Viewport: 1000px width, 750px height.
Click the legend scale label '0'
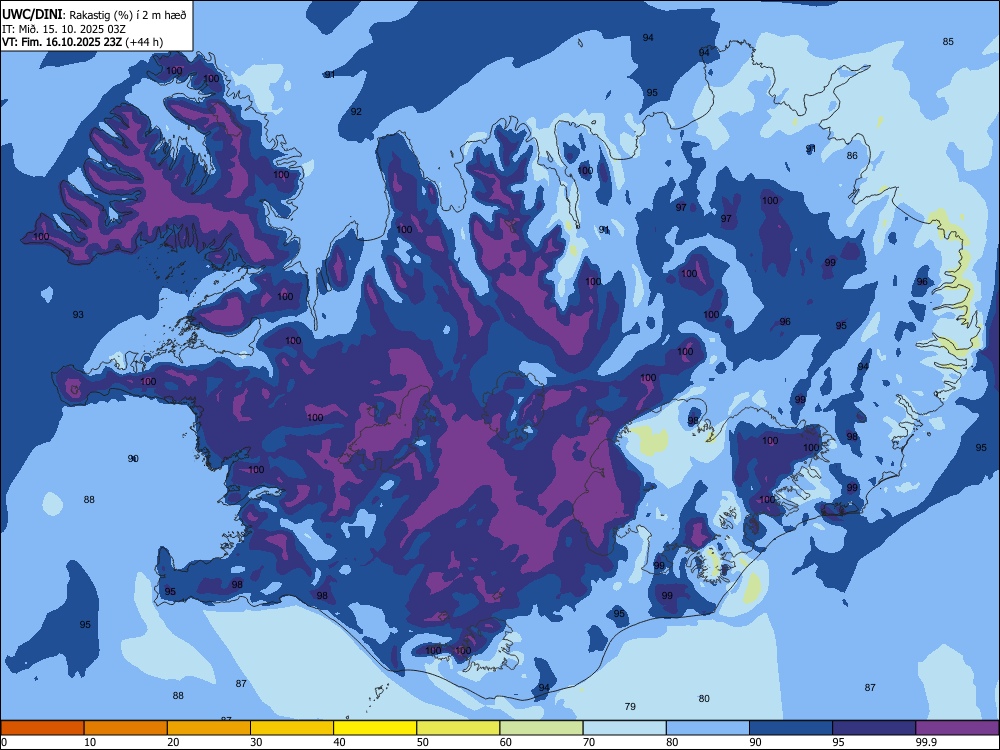tap(3, 742)
